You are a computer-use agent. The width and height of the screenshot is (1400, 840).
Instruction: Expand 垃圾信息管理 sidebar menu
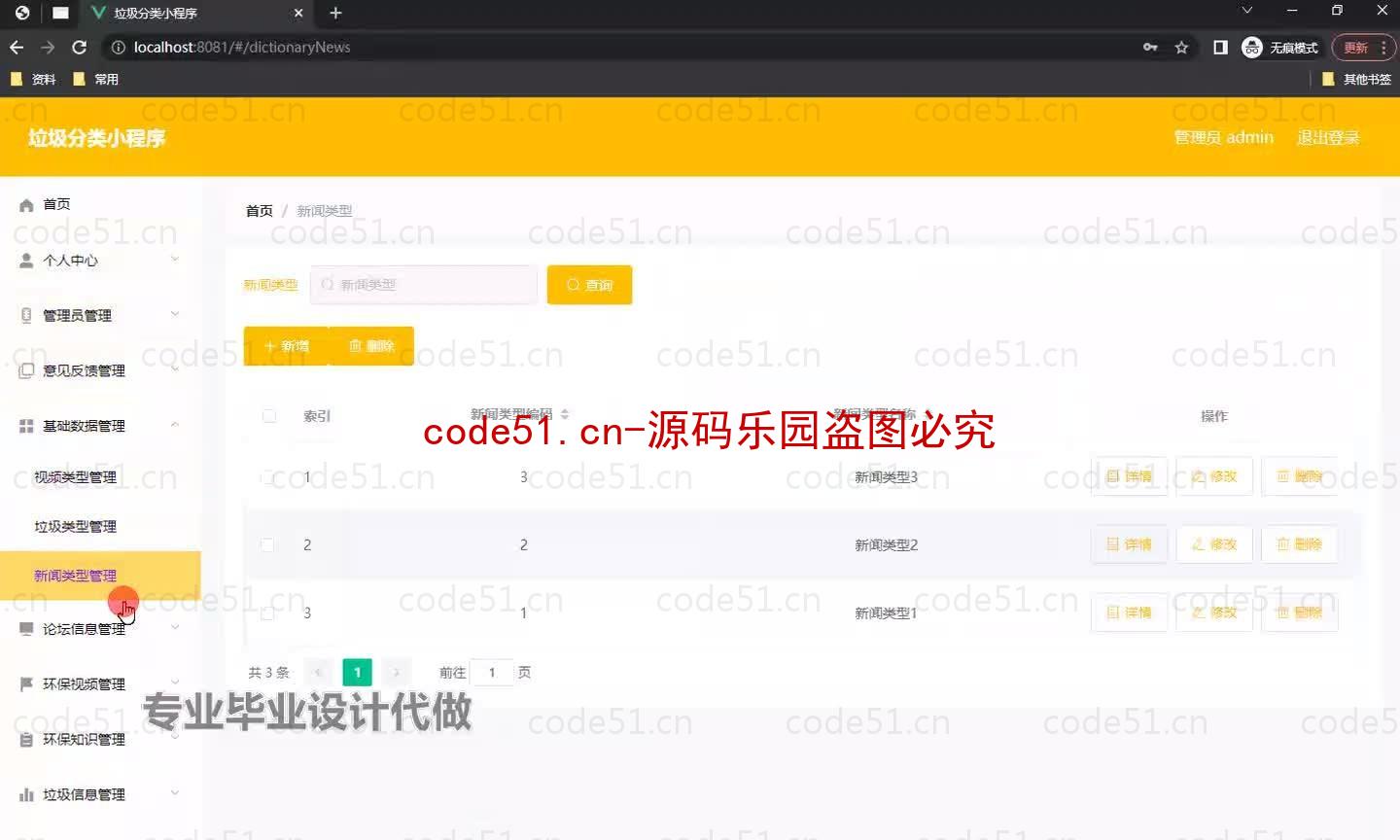click(101, 794)
